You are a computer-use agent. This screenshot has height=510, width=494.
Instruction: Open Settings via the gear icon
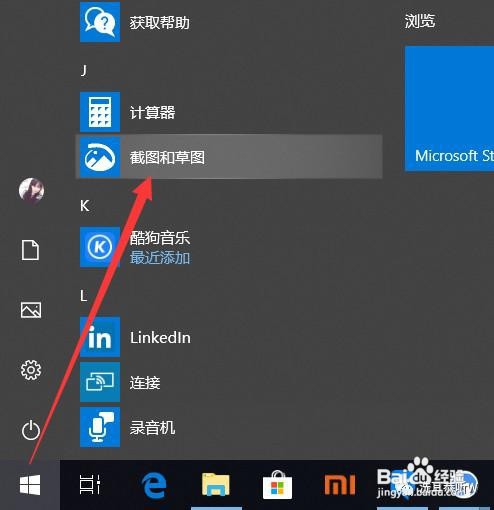[31, 370]
